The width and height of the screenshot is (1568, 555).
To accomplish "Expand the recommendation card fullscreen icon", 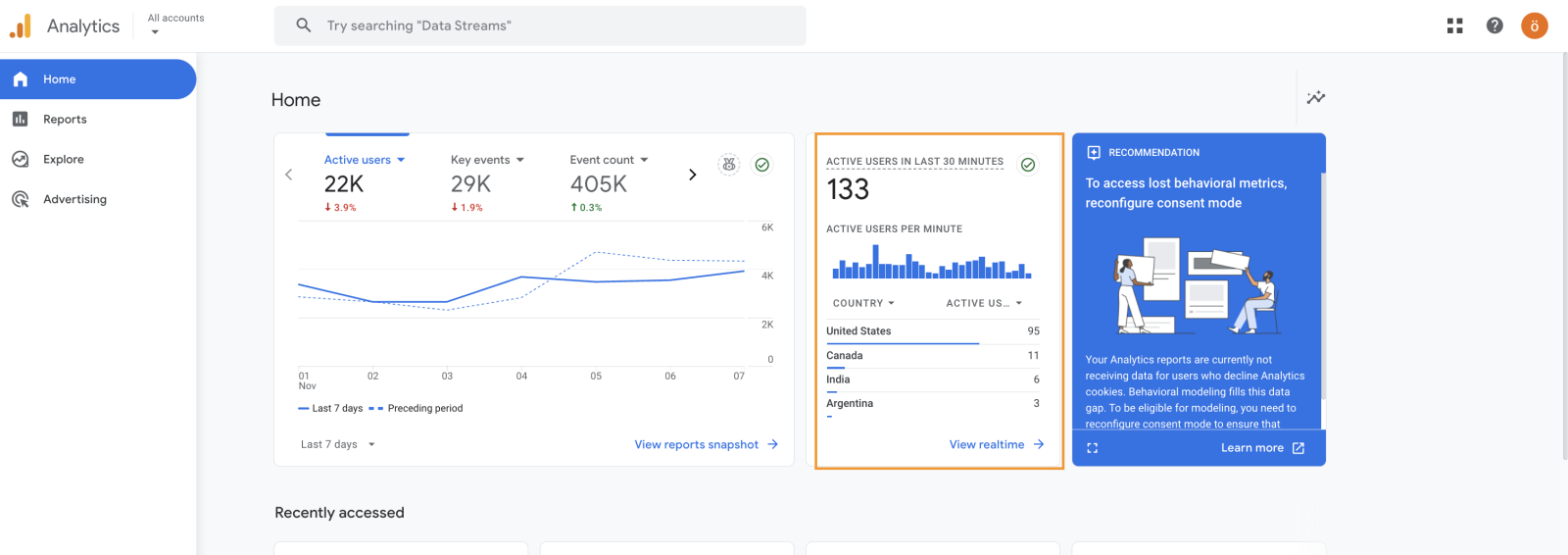I will (x=1093, y=448).
